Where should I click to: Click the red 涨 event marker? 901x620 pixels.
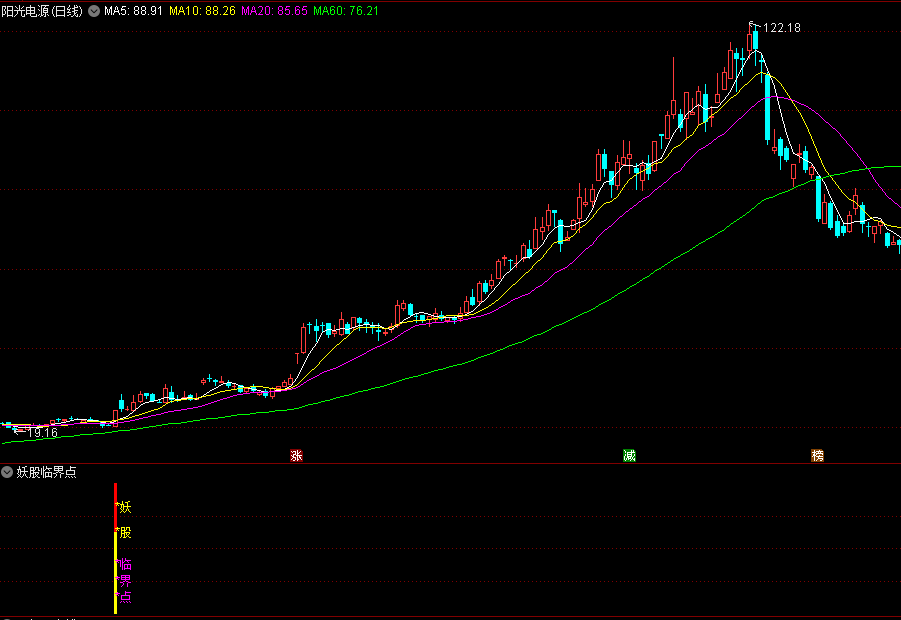coord(297,456)
